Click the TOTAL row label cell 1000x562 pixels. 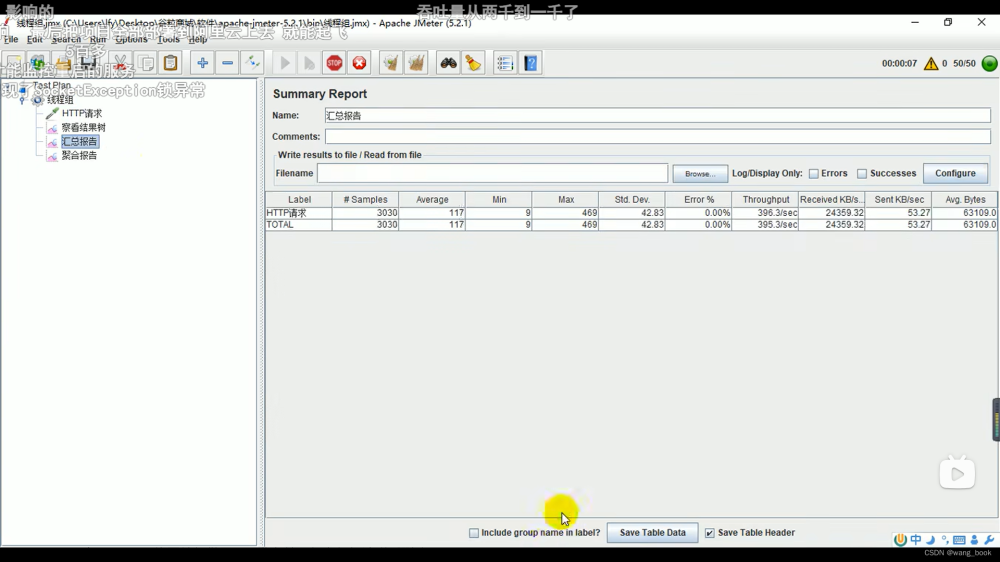298,225
